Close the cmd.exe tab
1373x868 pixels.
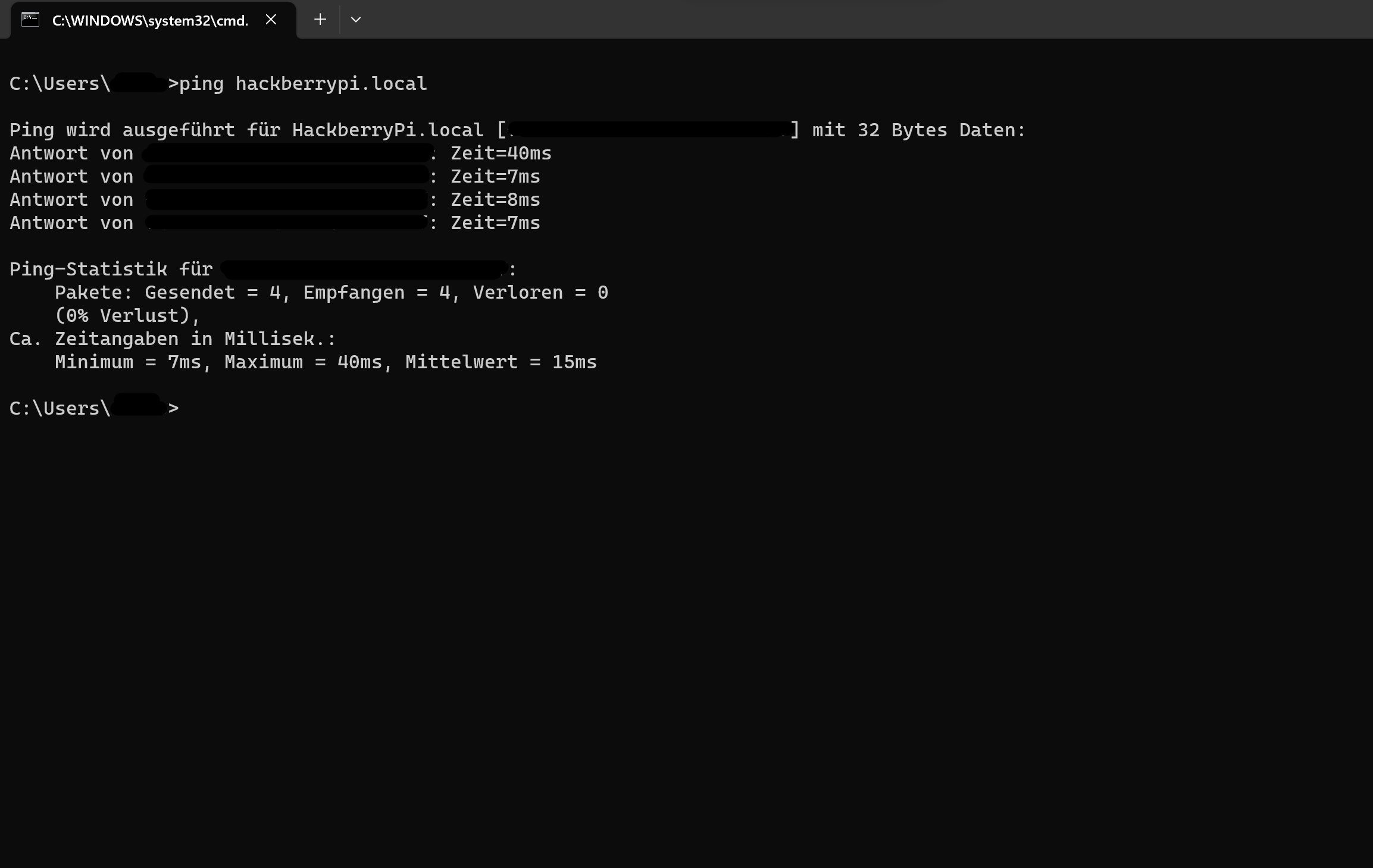click(271, 20)
